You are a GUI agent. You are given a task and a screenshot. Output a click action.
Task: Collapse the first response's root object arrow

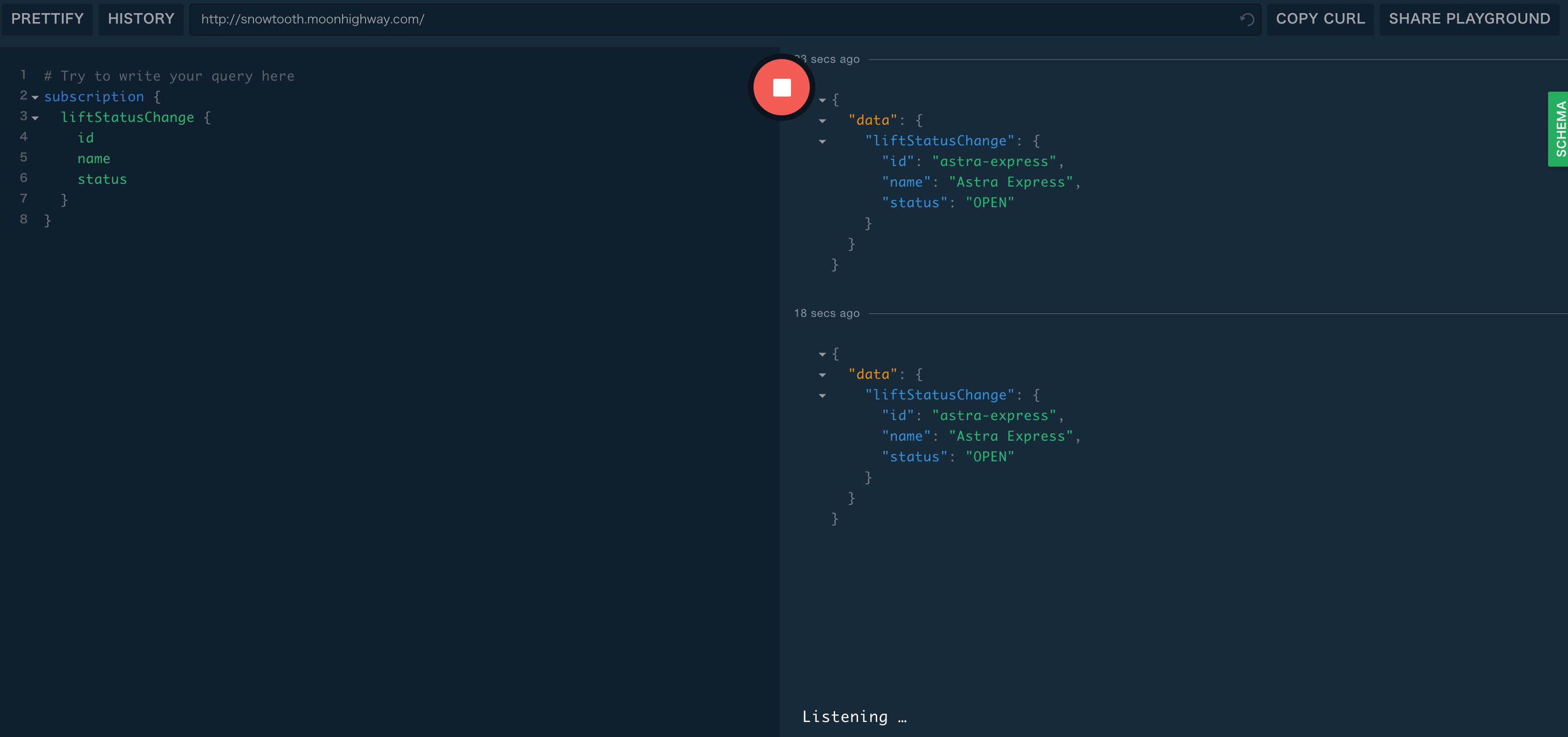pos(822,100)
